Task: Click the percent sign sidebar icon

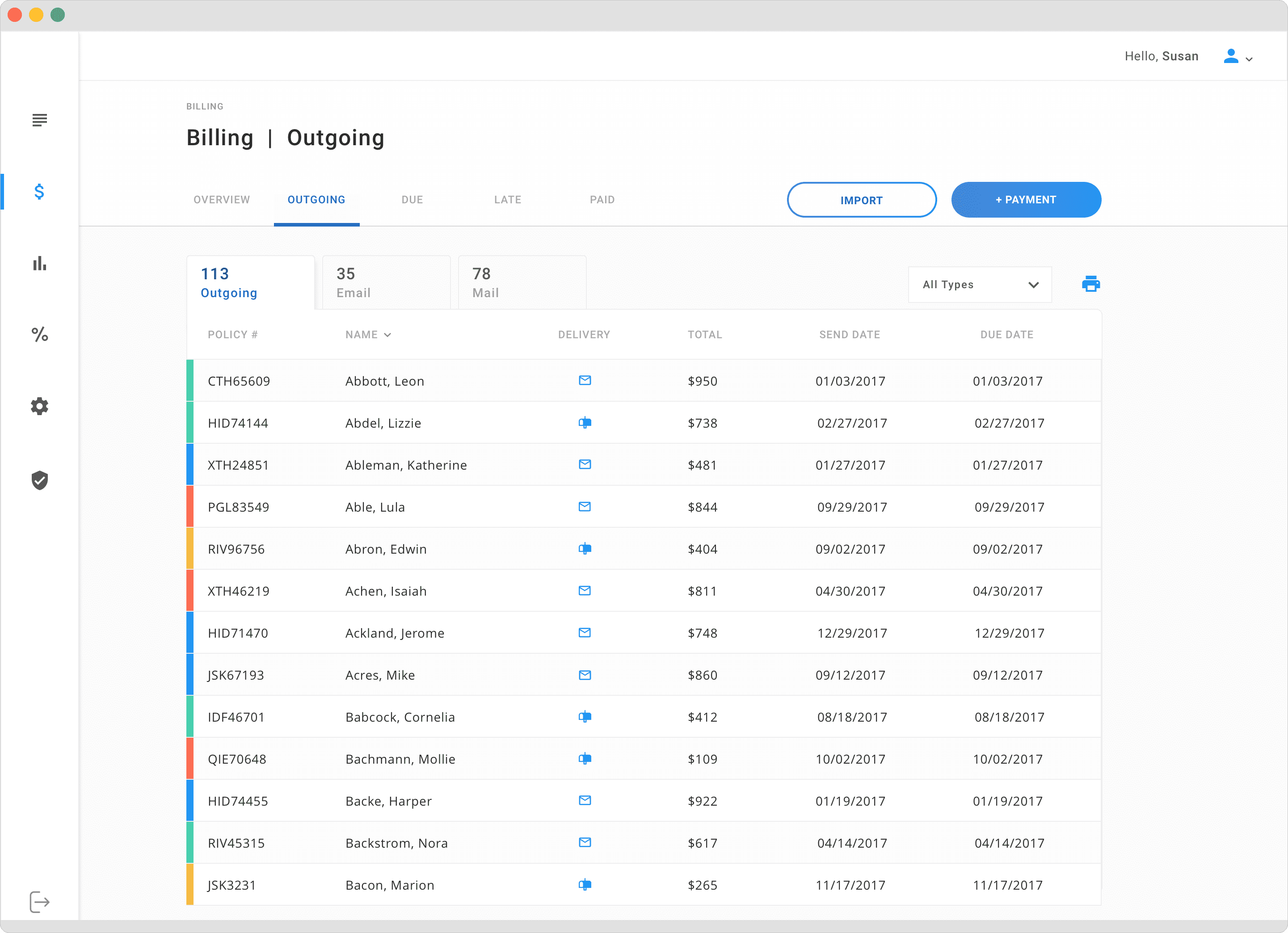Action: (x=39, y=335)
